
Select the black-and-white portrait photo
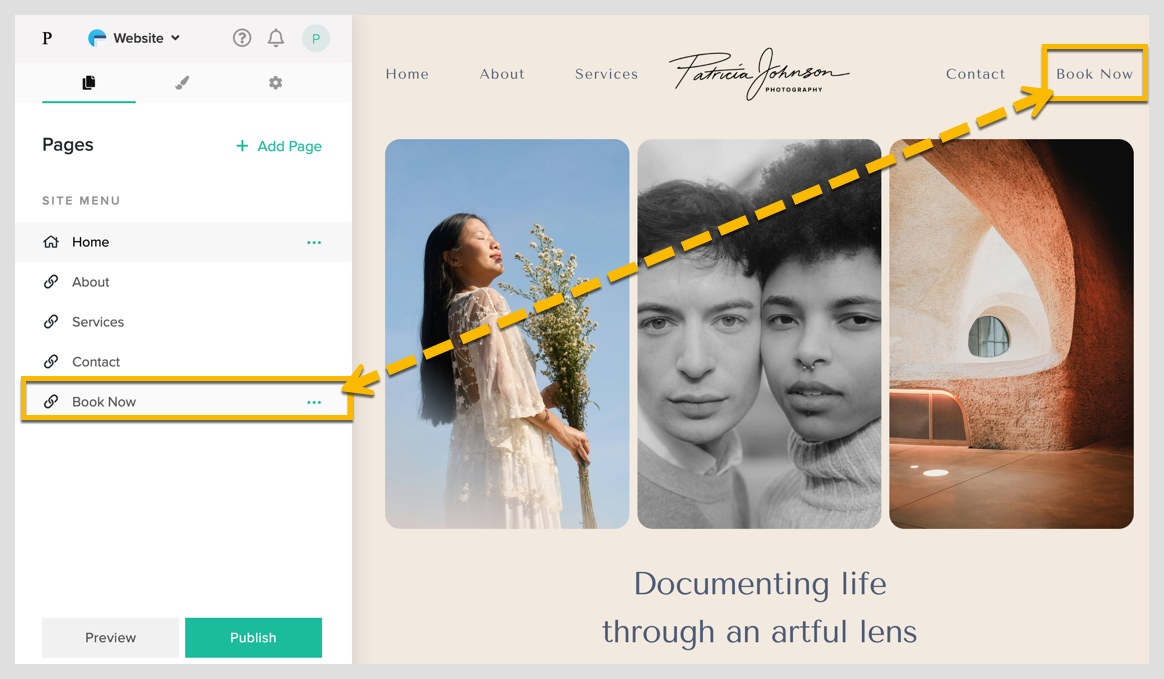759,334
